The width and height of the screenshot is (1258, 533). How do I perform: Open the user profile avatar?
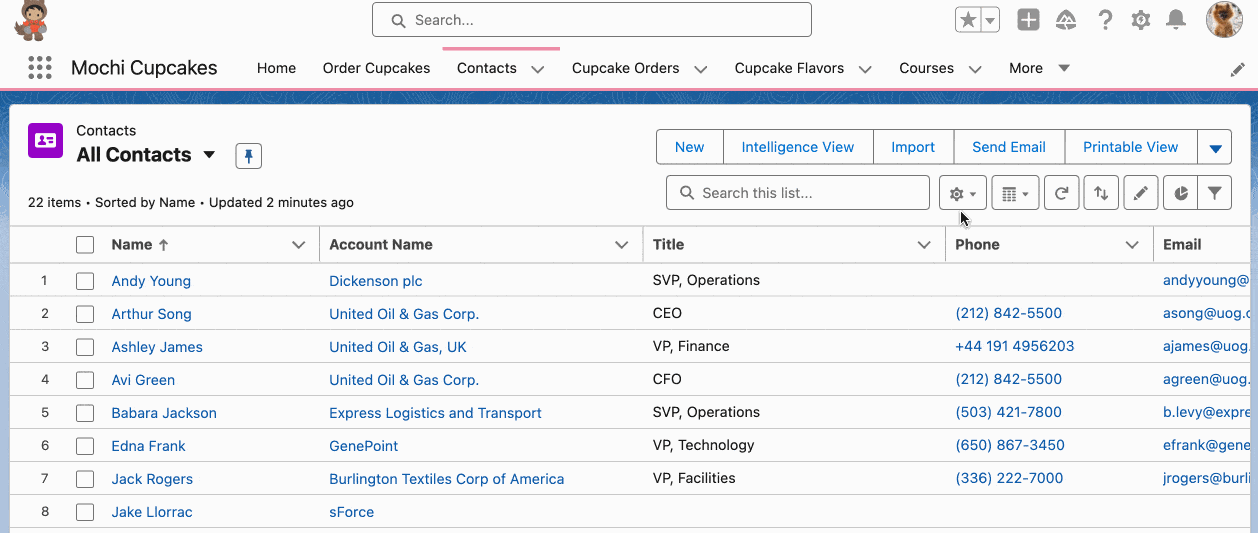[1224, 20]
